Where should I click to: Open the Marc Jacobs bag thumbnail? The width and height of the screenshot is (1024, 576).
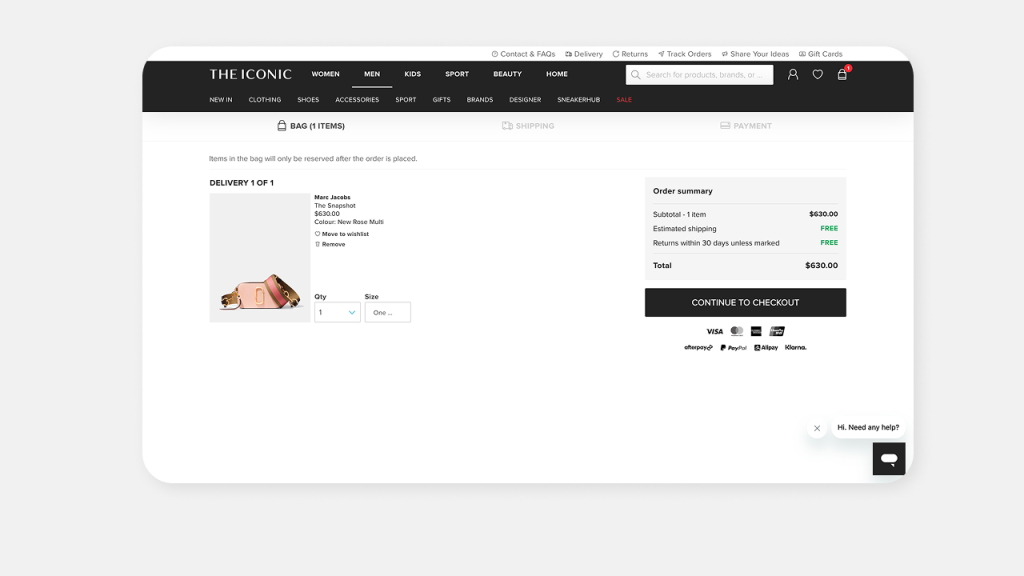click(x=260, y=257)
